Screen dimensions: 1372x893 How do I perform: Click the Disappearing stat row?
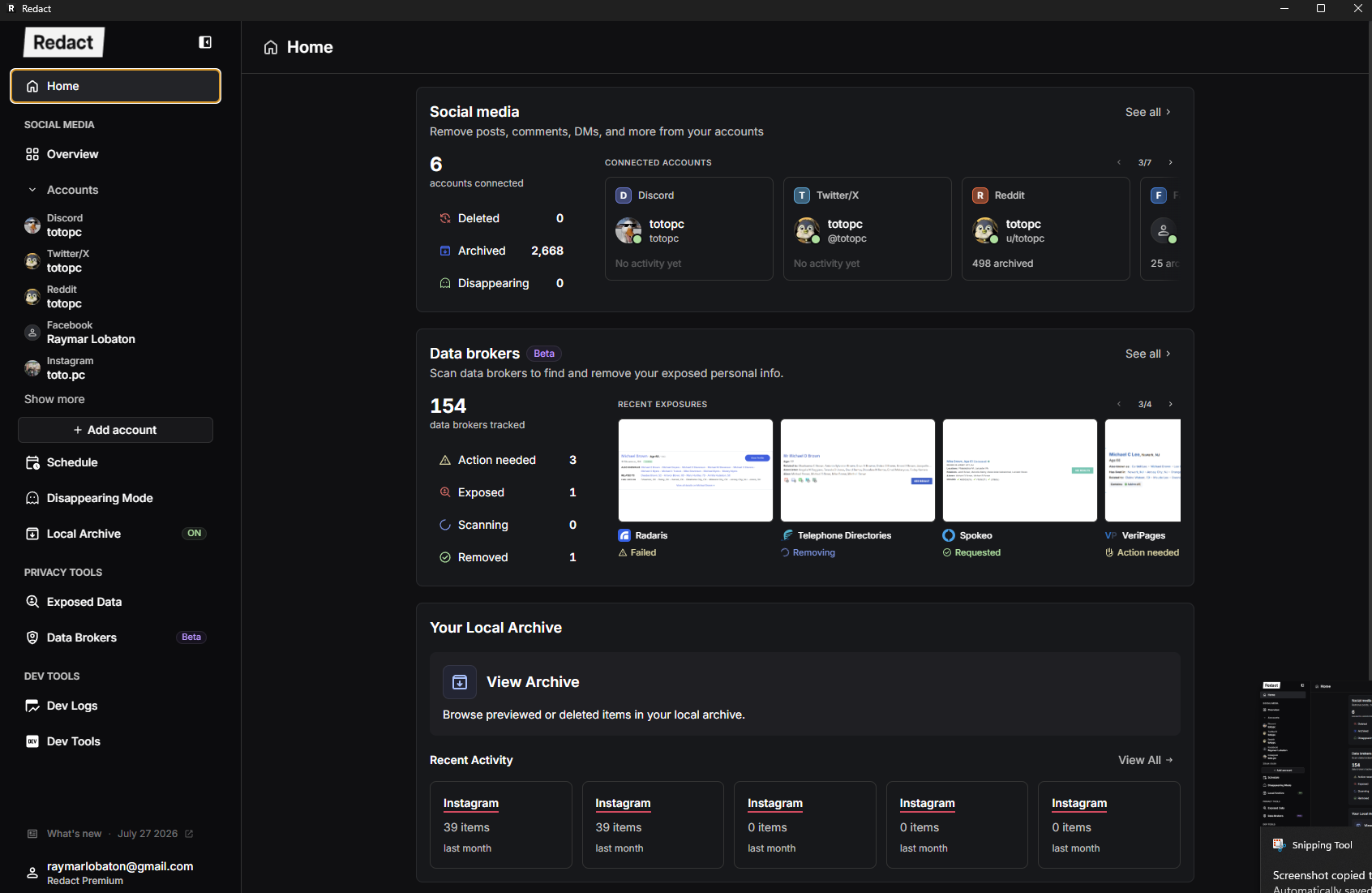(501, 283)
